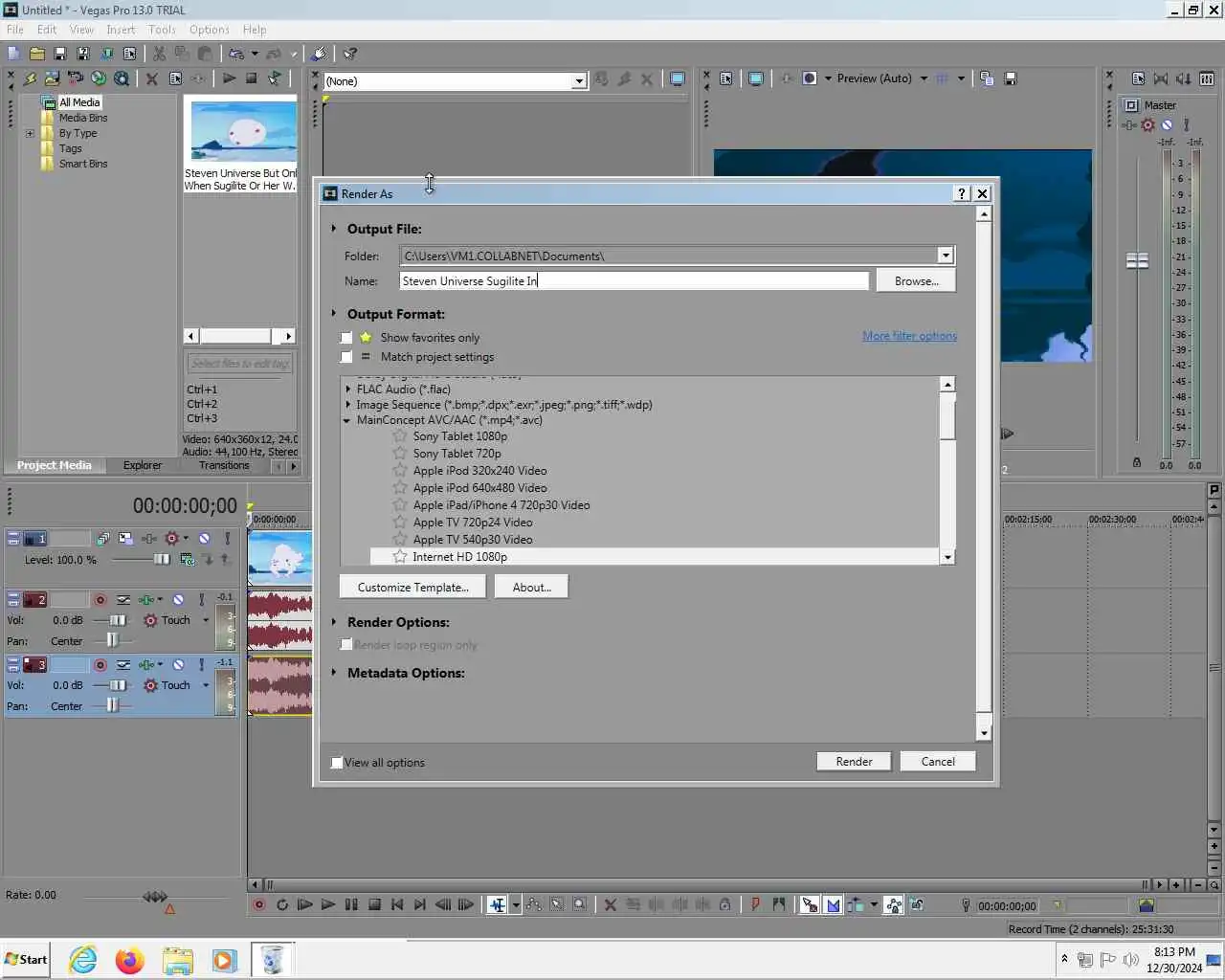This screenshot has width=1225, height=980.
Task: Select the Normal Edit Tool icon
Action: click(x=497, y=904)
